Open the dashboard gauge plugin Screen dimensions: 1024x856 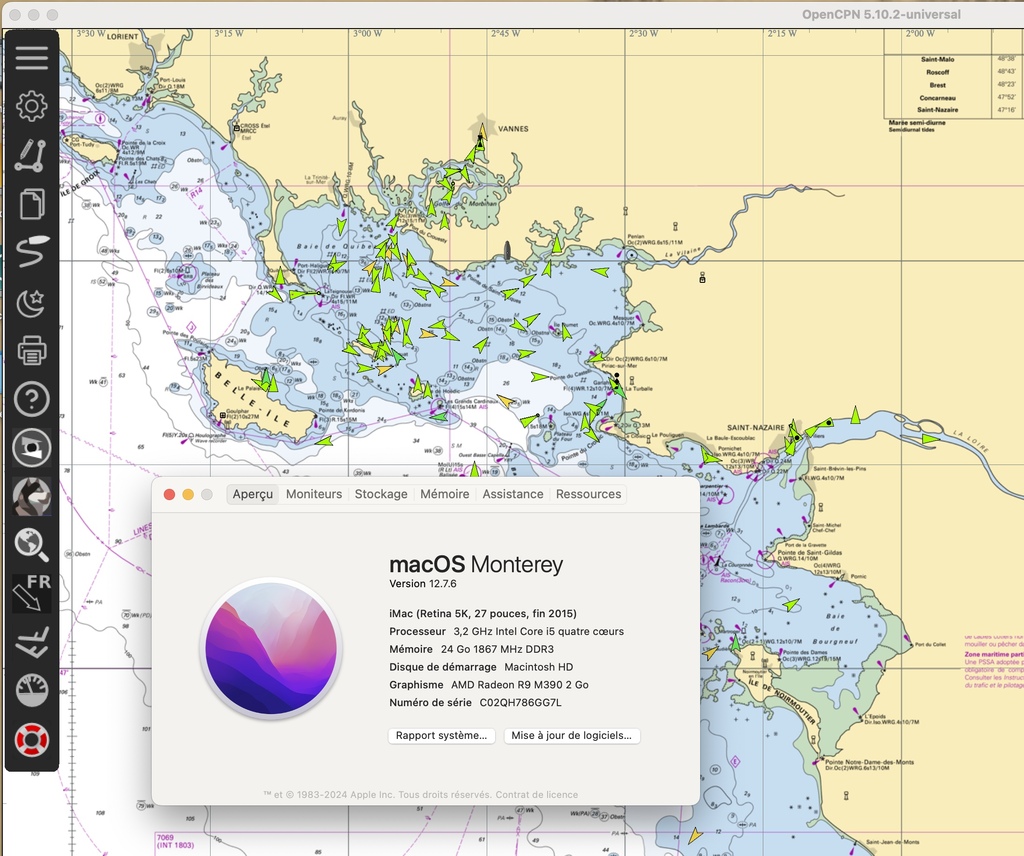pyautogui.click(x=32, y=691)
